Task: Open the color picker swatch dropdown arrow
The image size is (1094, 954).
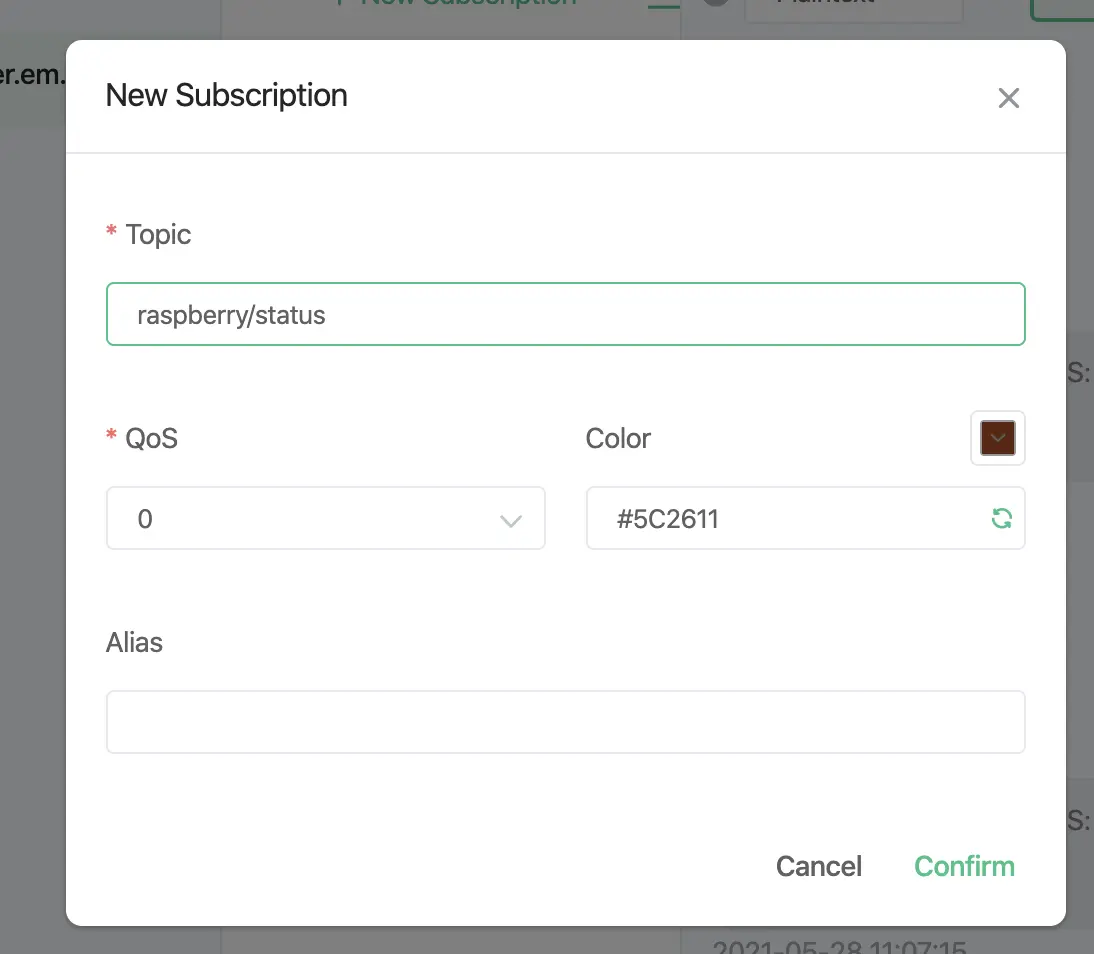Action: pyautogui.click(x=997, y=438)
